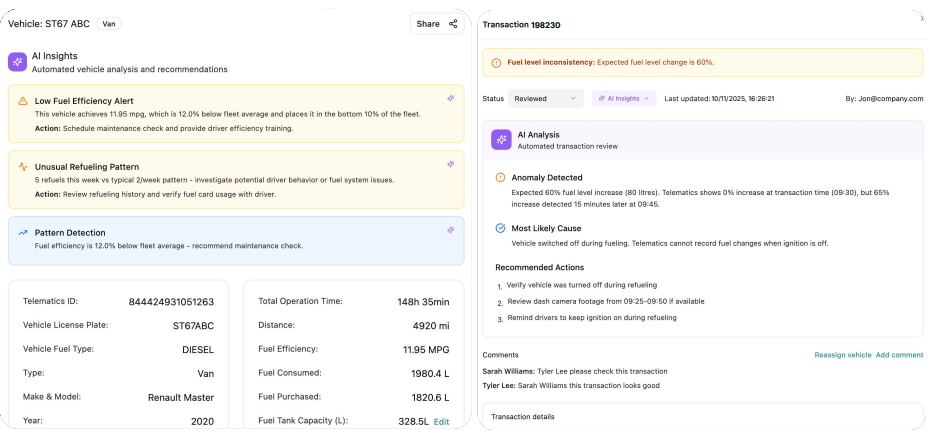Viewport: 935px width, 435px height.
Task: Open the Status dropdown showing Reviewed
Action: [x=545, y=98]
